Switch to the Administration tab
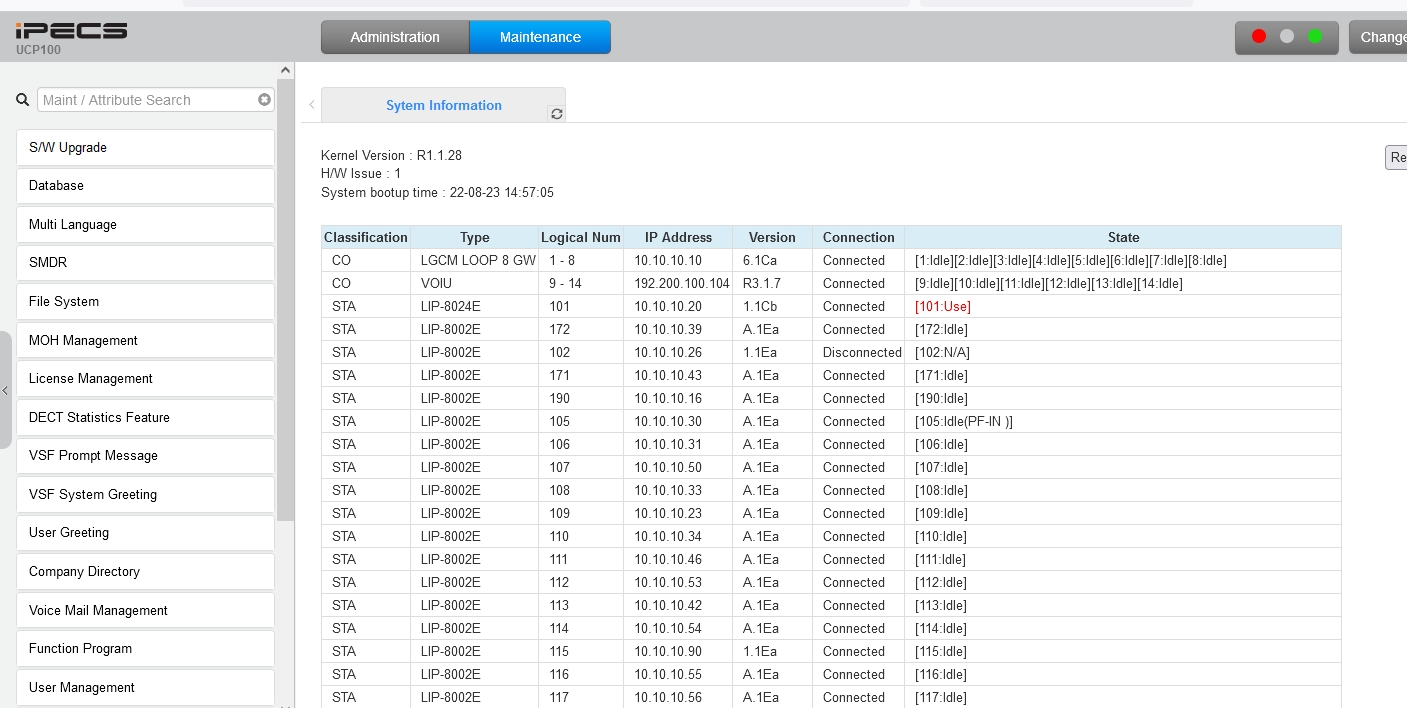 click(395, 37)
